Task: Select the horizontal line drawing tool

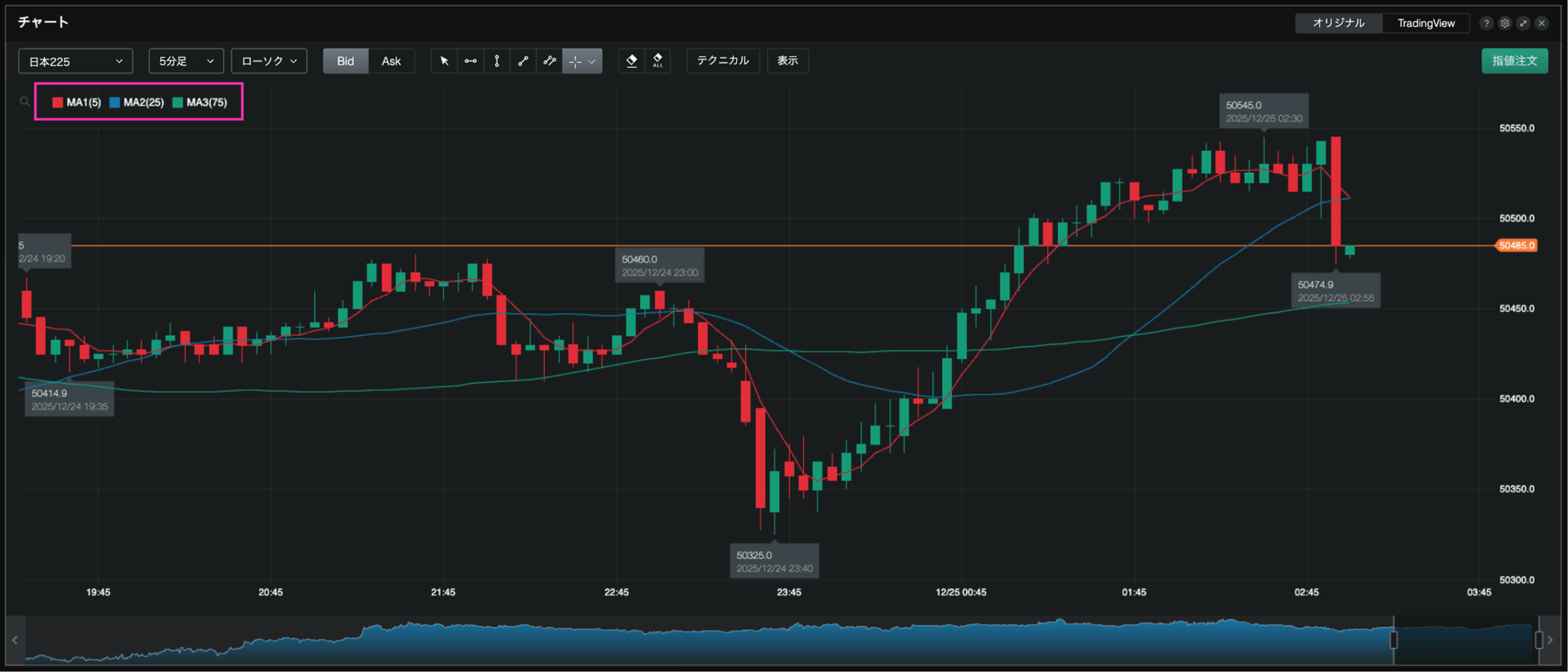Action: 470,61
